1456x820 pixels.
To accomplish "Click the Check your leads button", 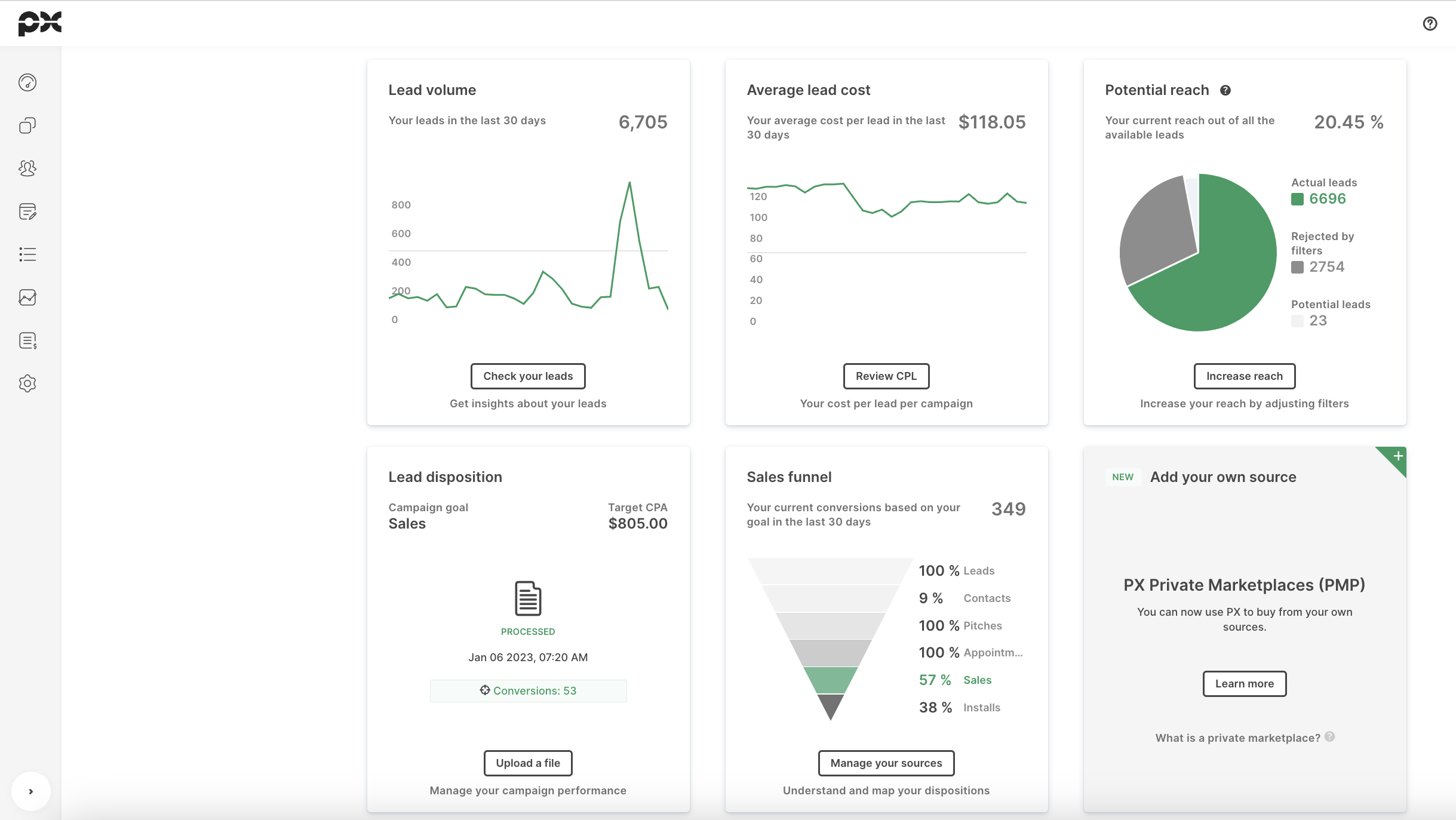I will pos(528,376).
